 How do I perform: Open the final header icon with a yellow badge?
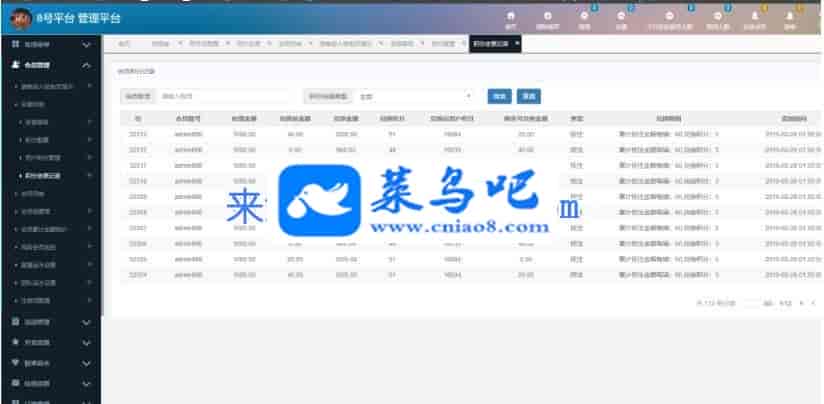tap(790, 20)
